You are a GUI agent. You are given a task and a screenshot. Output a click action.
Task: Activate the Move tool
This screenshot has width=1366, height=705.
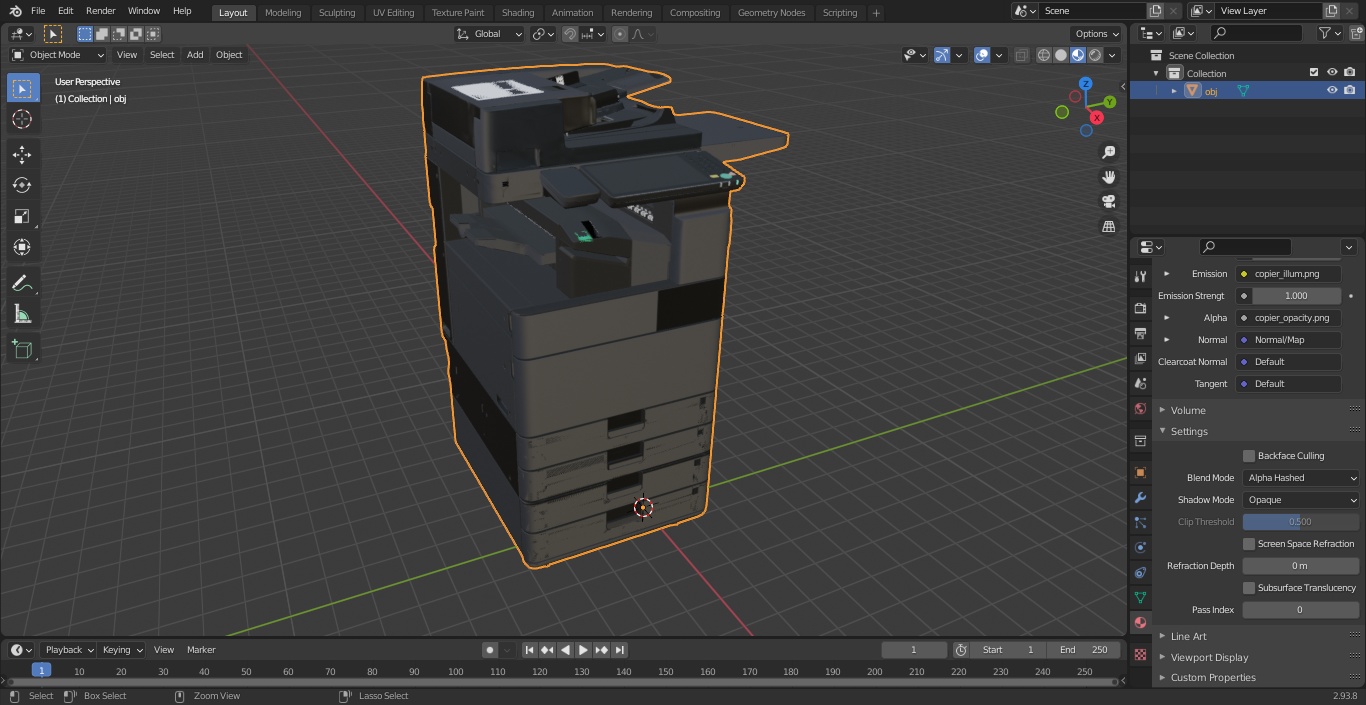coord(22,154)
